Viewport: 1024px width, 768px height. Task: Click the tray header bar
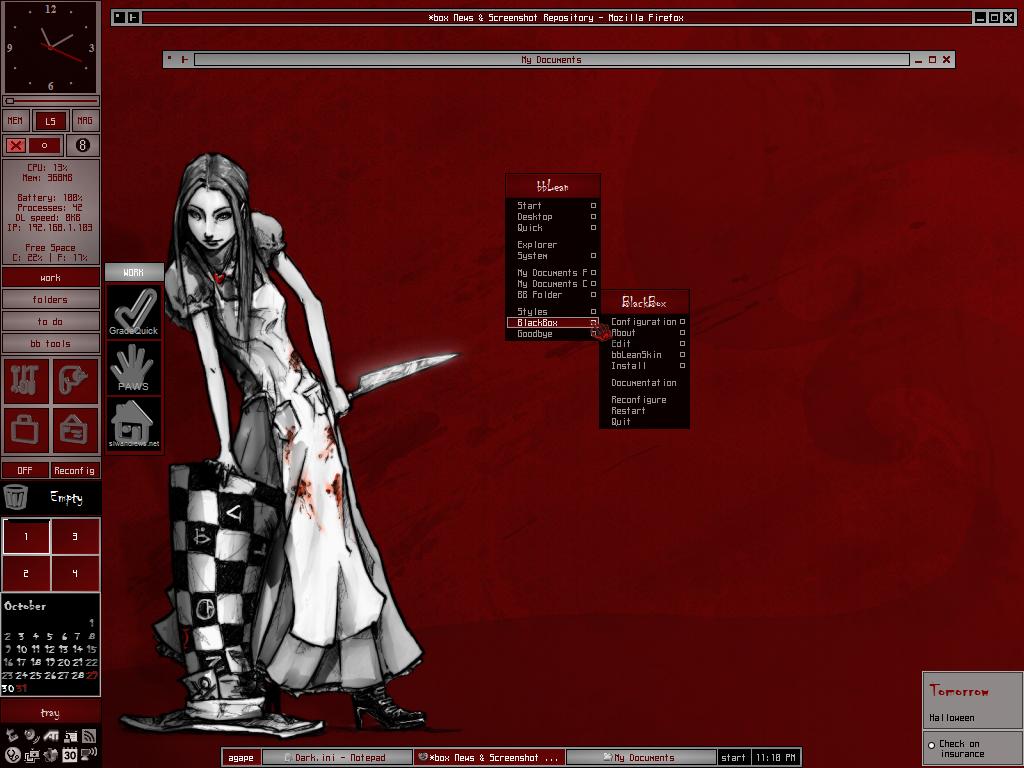[x=50, y=713]
